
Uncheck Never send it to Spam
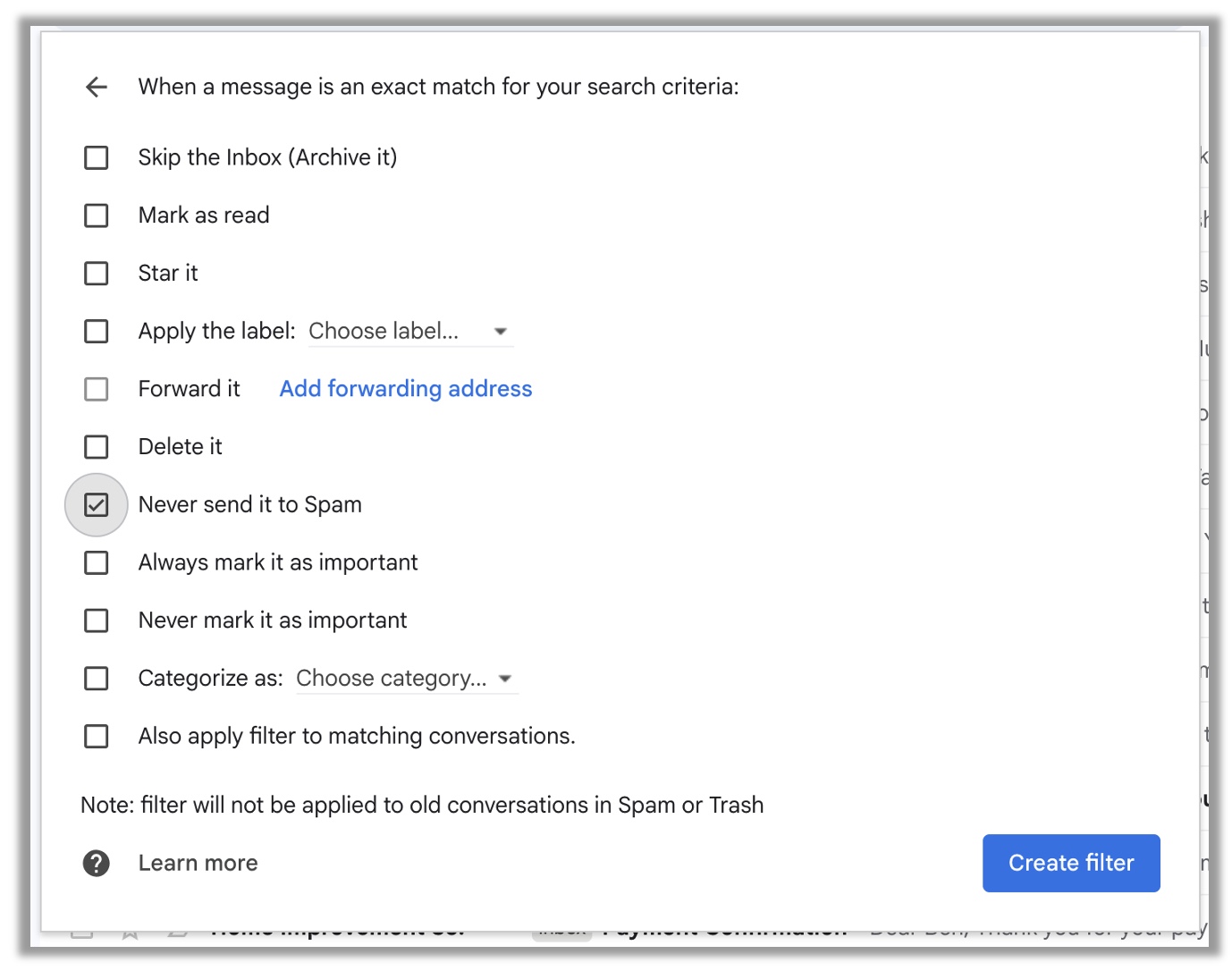click(97, 505)
